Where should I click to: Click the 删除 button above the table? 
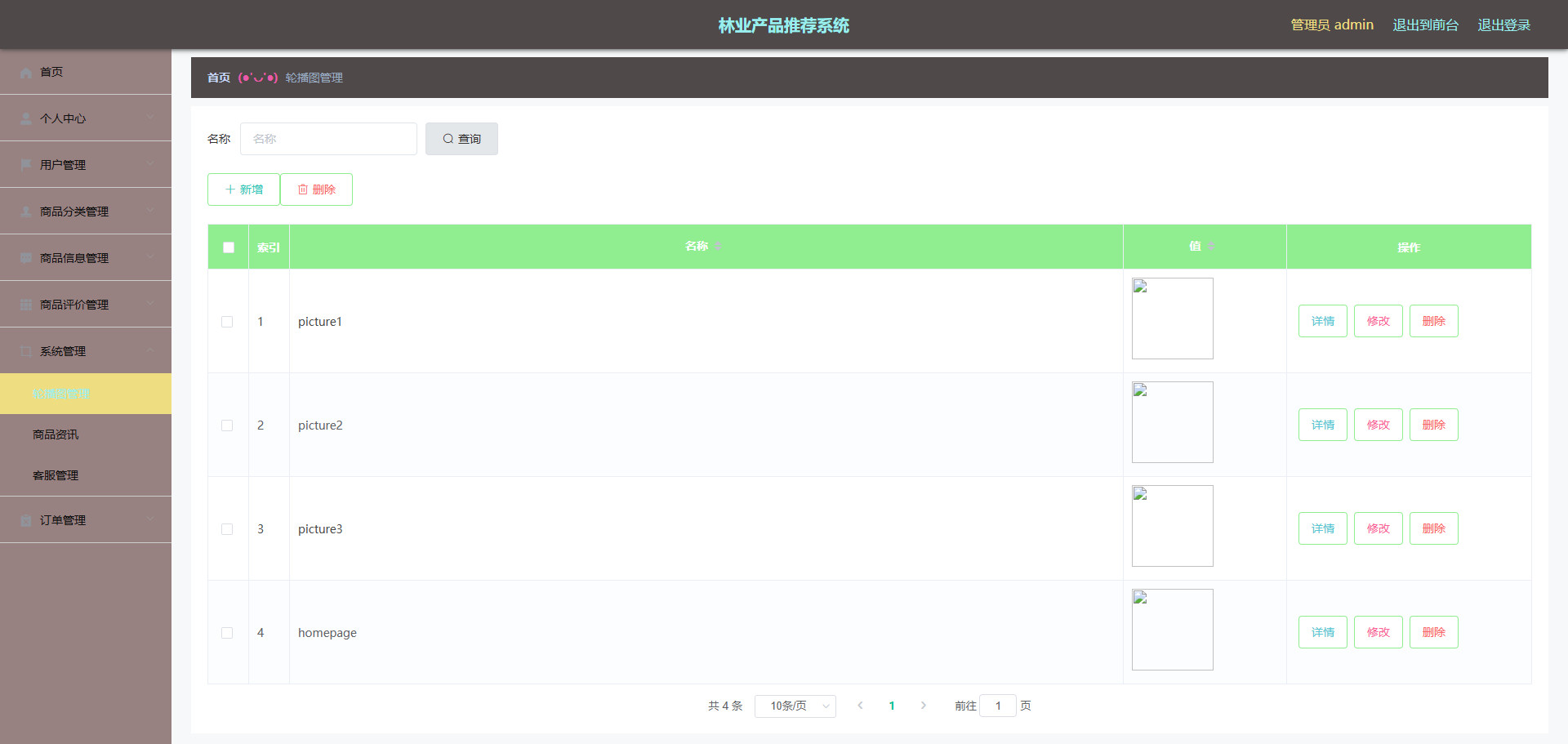316,189
